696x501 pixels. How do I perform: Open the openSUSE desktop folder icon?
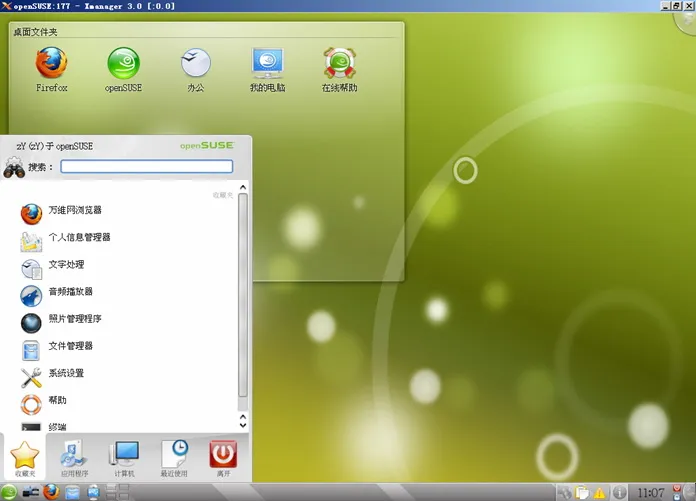(x=123, y=64)
